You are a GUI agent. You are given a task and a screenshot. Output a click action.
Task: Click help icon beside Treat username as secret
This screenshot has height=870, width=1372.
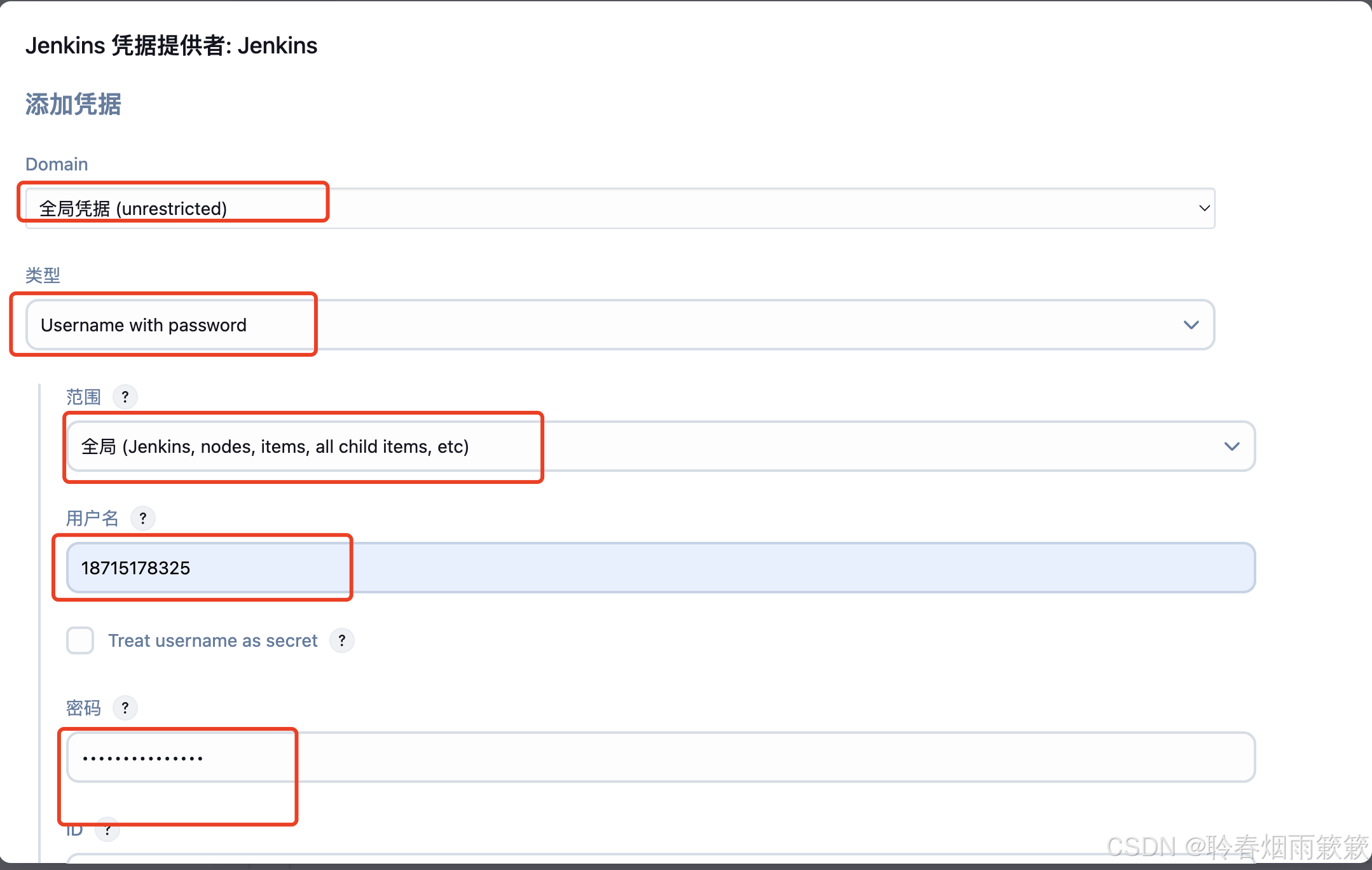coord(342,640)
